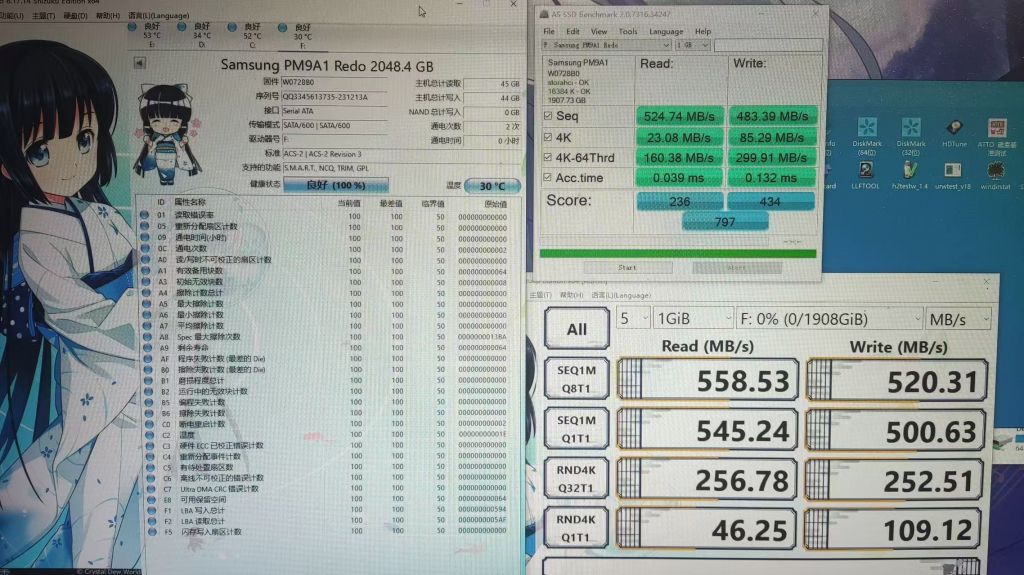This screenshot has width=1024, height=575.
Task: Open CrystalDiskInfo 帮助(H) menu
Action: [x=108, y=15]
